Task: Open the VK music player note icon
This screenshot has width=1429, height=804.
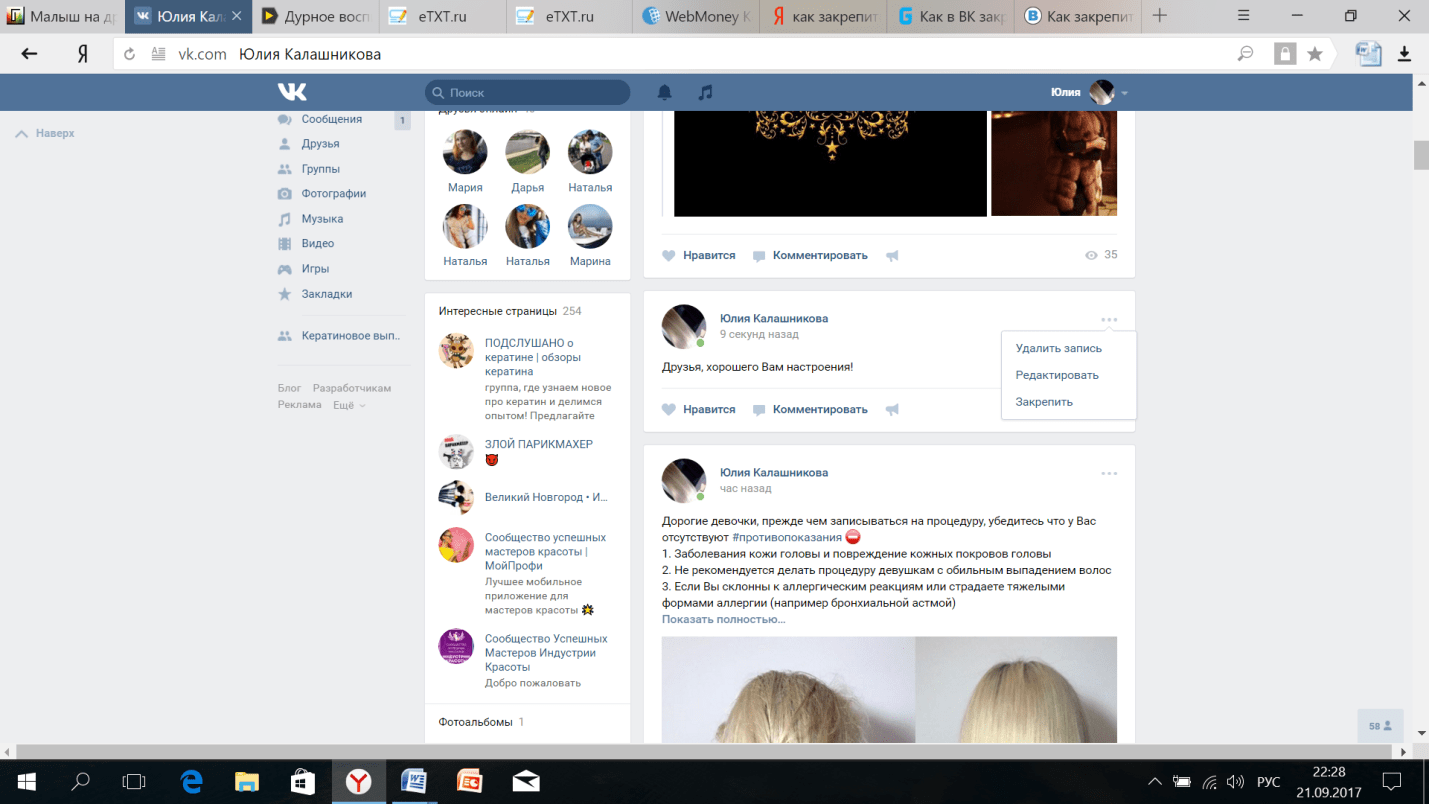Action: point(705,92)
